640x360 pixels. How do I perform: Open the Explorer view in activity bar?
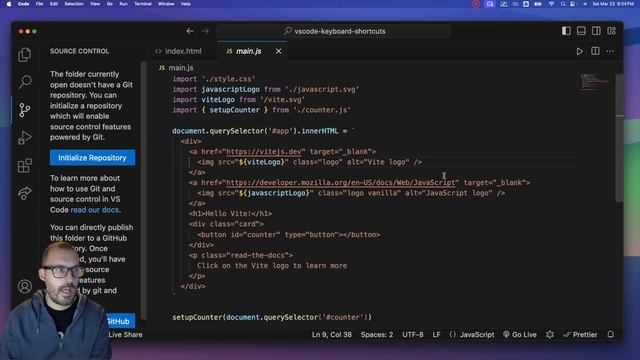(x=24, y=55)
